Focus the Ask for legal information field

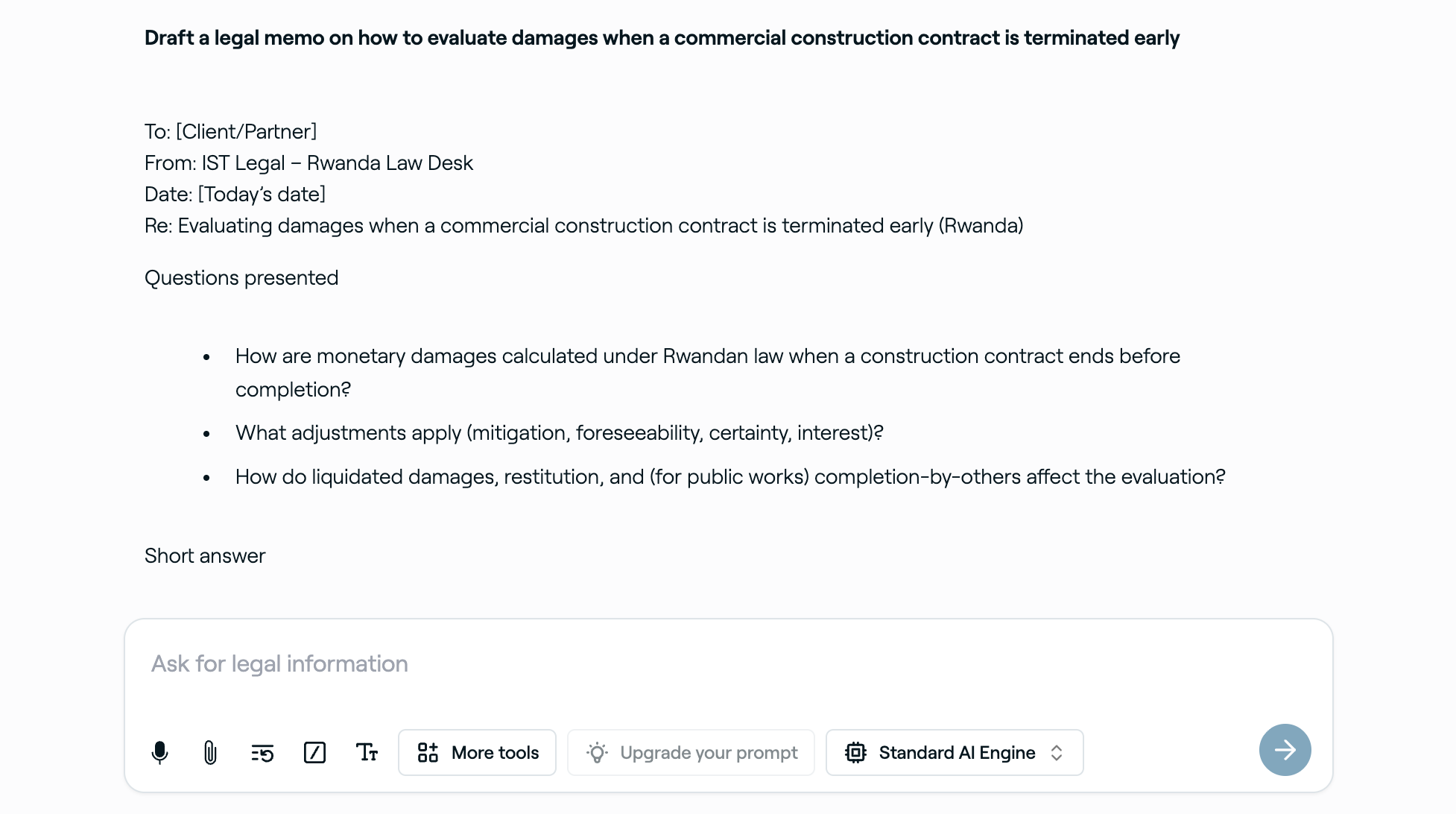(x=671, y=663)
